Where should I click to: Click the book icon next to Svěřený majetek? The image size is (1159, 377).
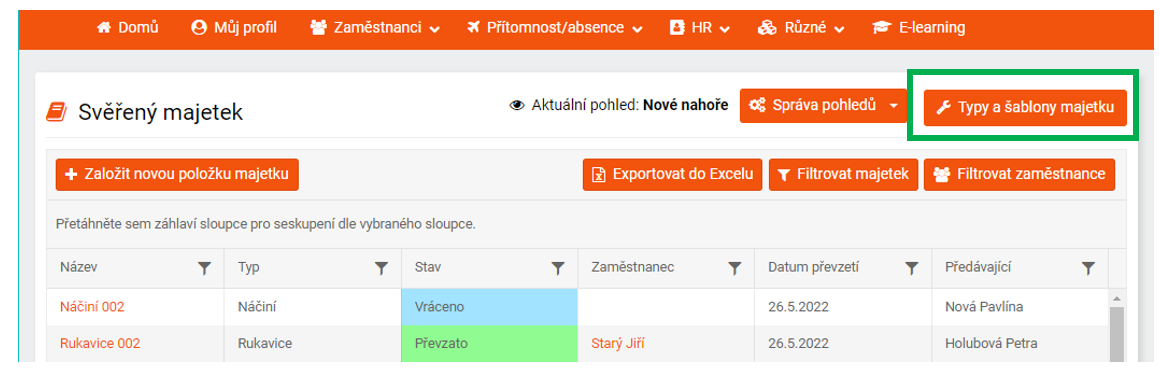click(56, 112)
